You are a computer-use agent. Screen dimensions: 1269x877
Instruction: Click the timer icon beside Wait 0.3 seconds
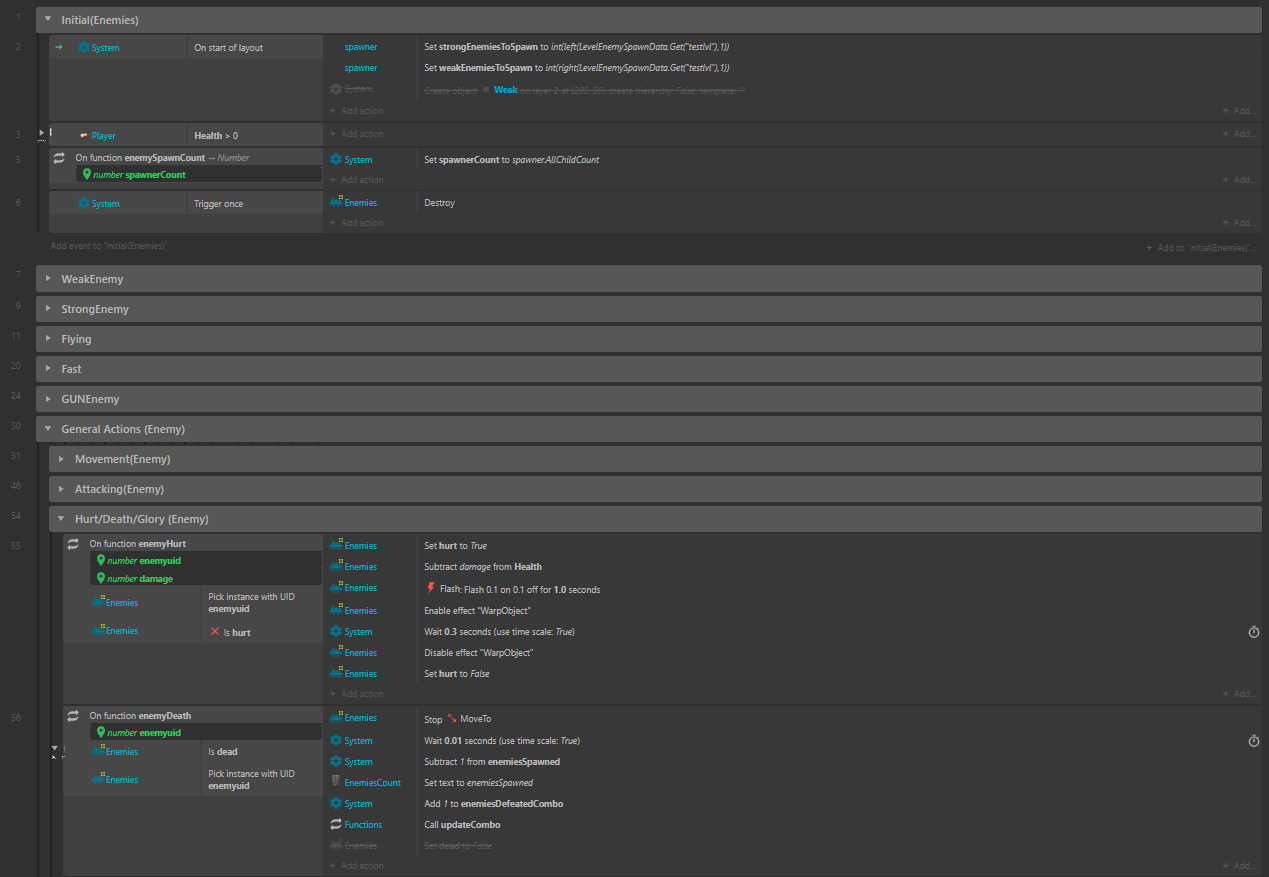(x=1253, y=632)
